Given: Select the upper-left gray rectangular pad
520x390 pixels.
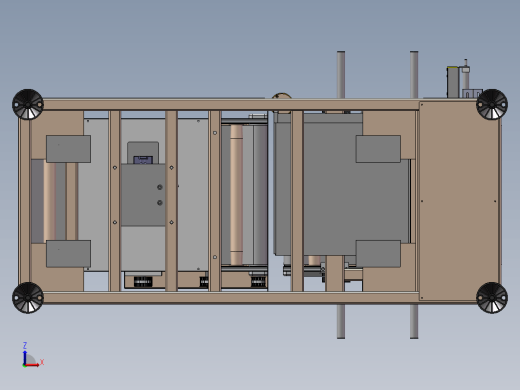Looking at the screenshot, I should coord(68,149).
